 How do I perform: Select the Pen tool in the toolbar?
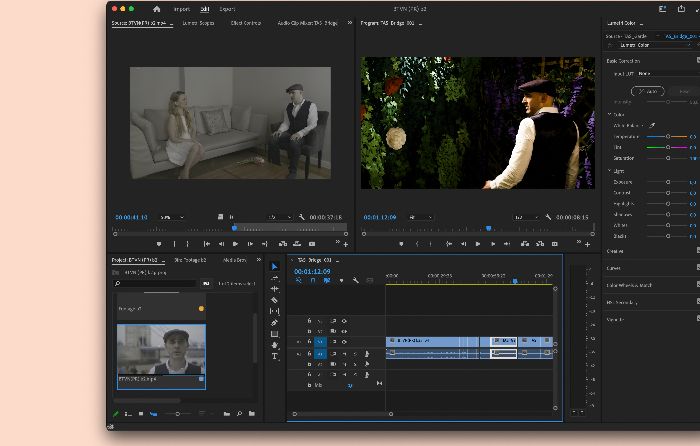pyautogui.click(x=274, y=322)
